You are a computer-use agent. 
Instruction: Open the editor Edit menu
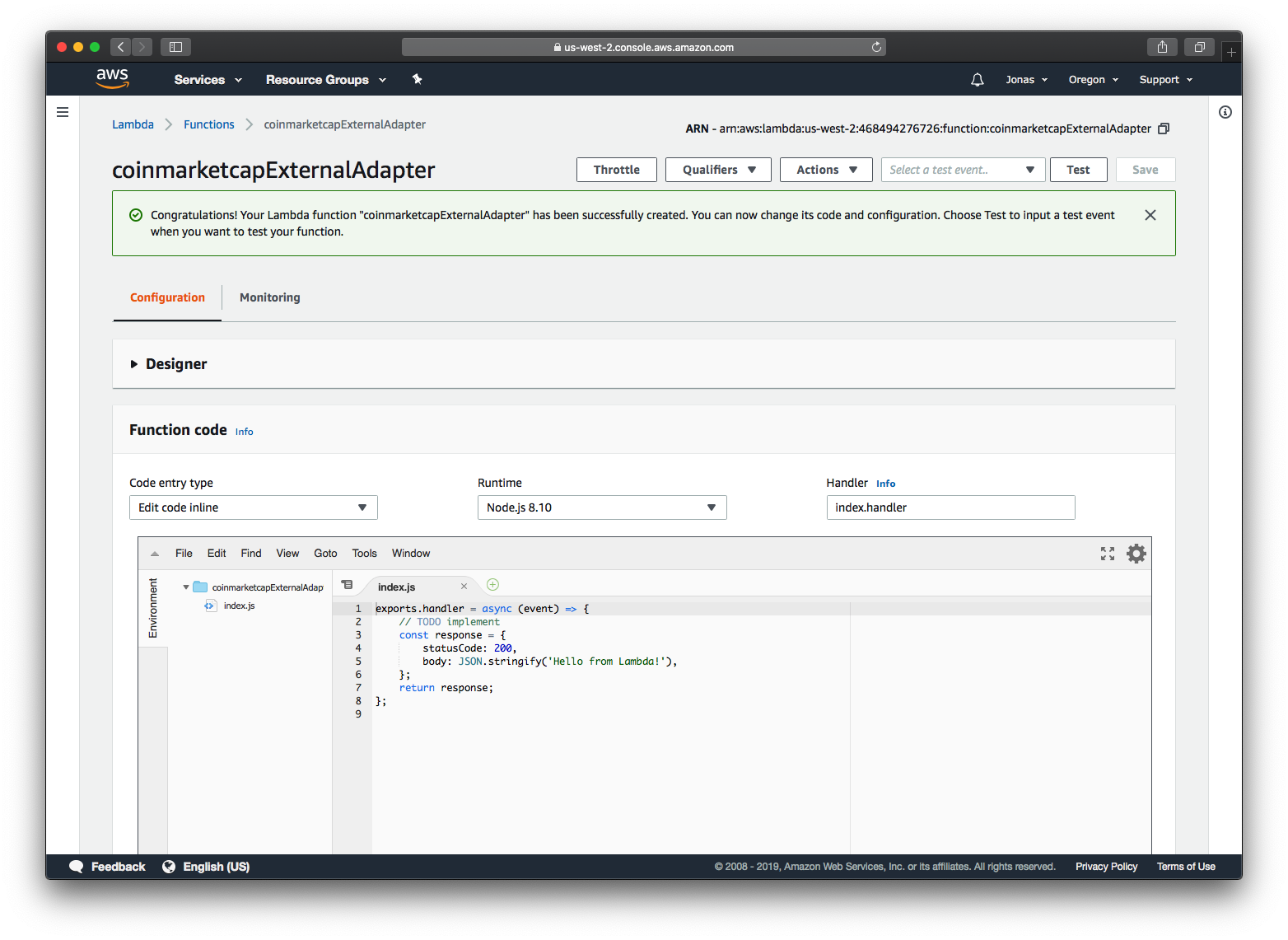(217, 554)
